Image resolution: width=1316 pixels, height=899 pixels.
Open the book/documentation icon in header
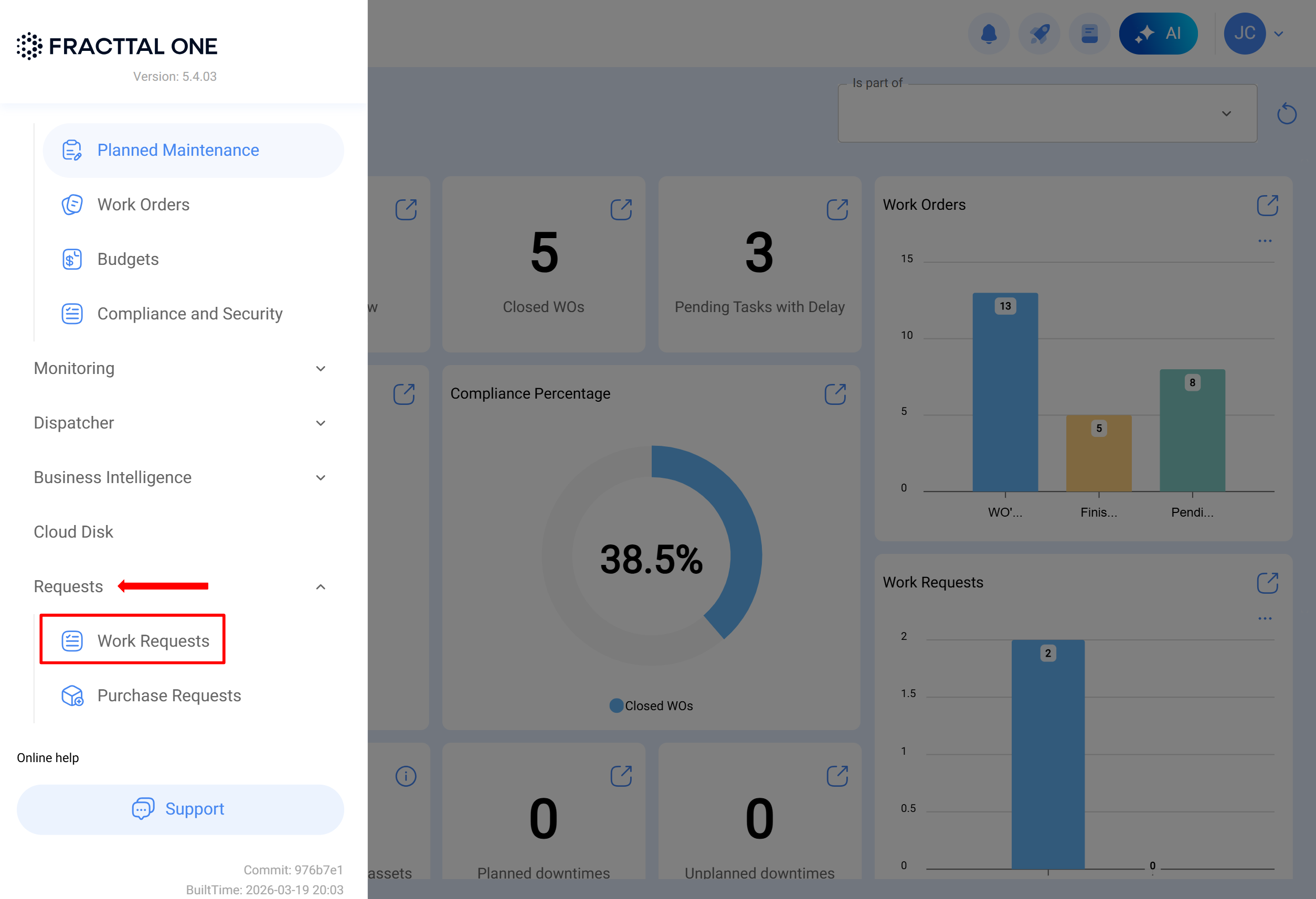[1089, 34]
